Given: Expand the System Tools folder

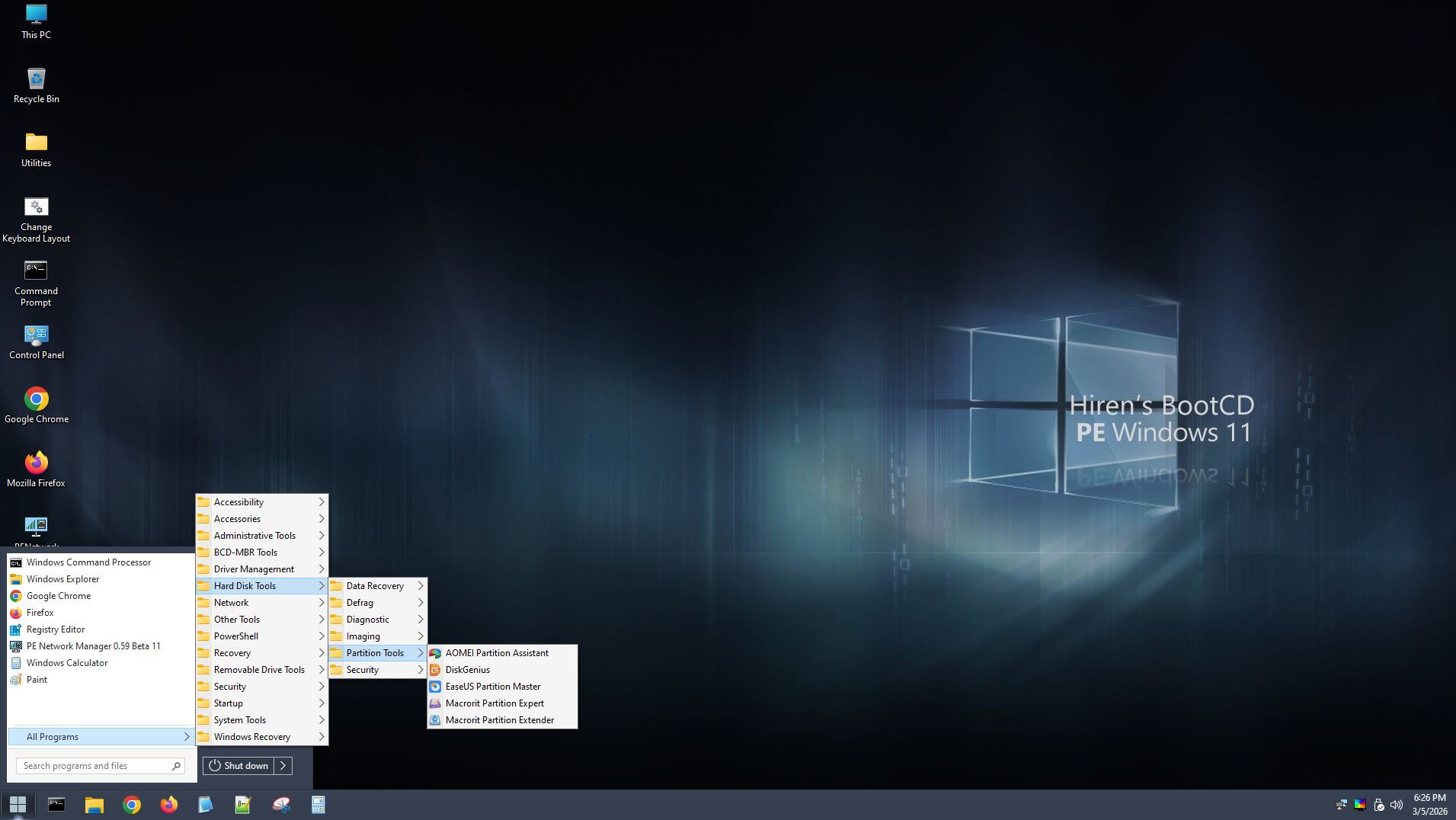Looking at the screenshot, I should 262,720.
